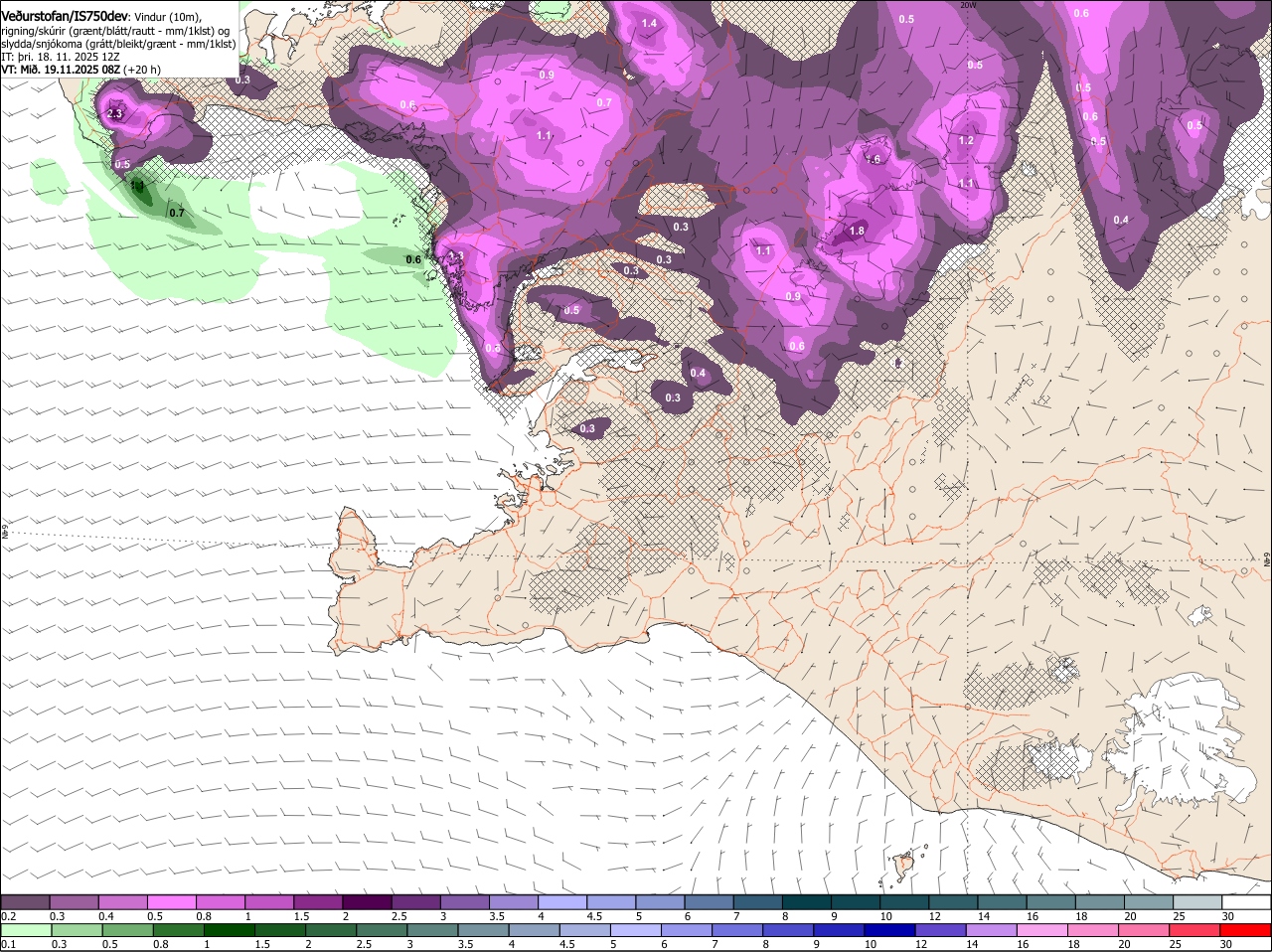Click the 1.2 snowfall value label

[x=966, y=141]
